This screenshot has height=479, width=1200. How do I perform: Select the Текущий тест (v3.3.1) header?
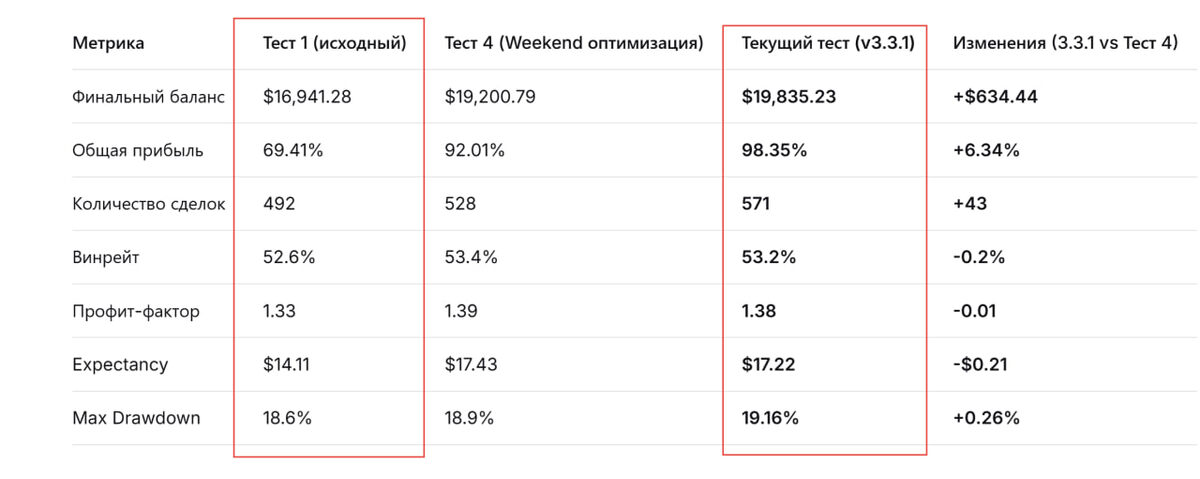point(828,43)
